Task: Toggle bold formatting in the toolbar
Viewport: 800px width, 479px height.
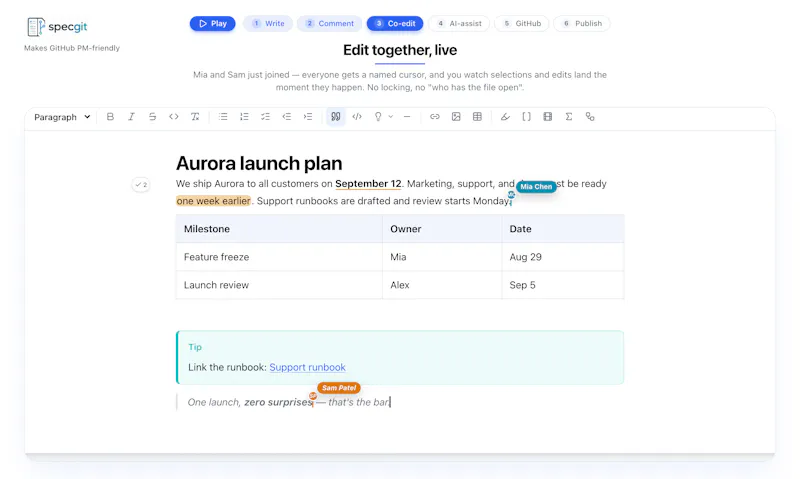Action: pyautogui.click(x=110, y=117)
